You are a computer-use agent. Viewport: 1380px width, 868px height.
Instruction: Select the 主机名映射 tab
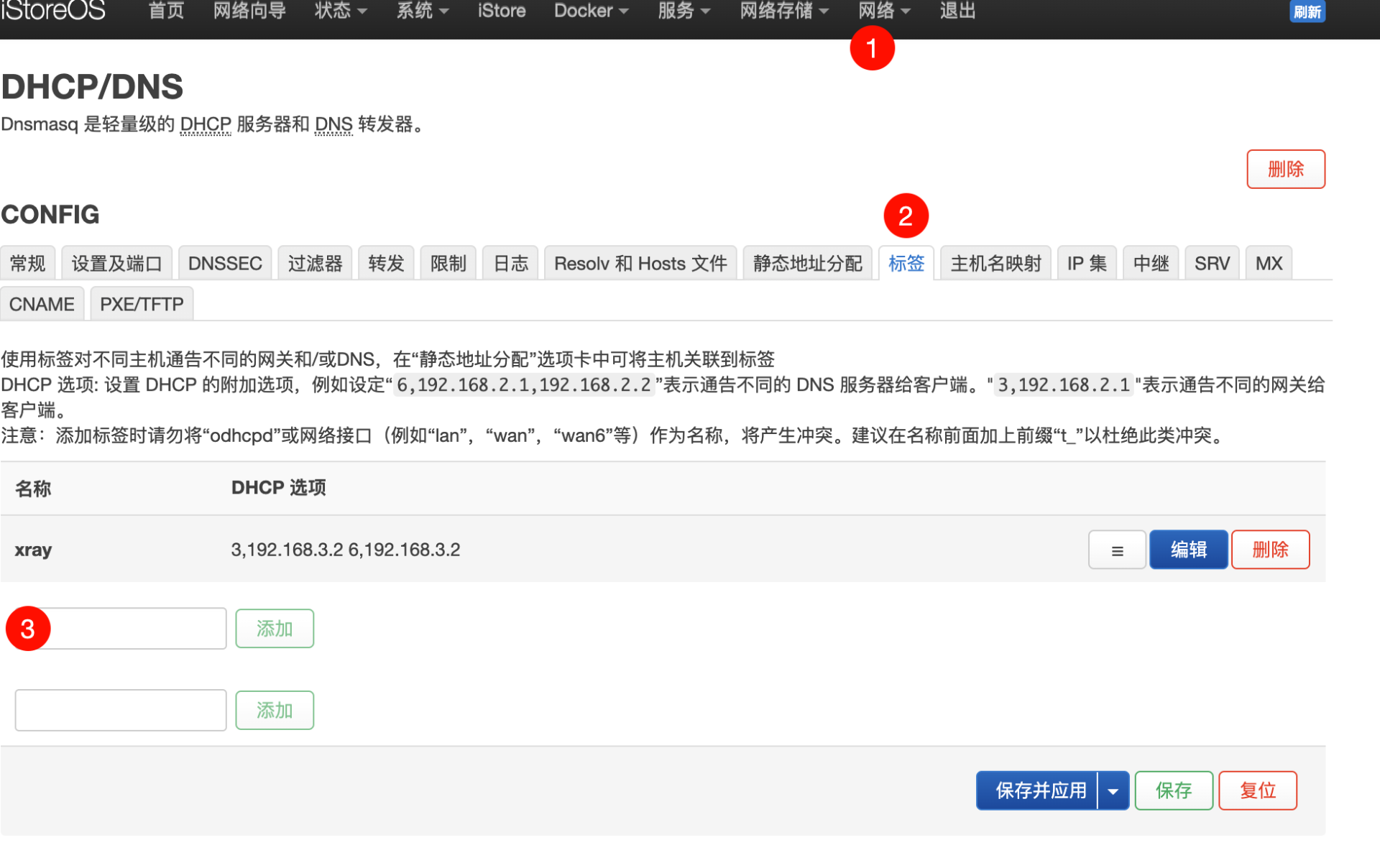click(995, 264)
